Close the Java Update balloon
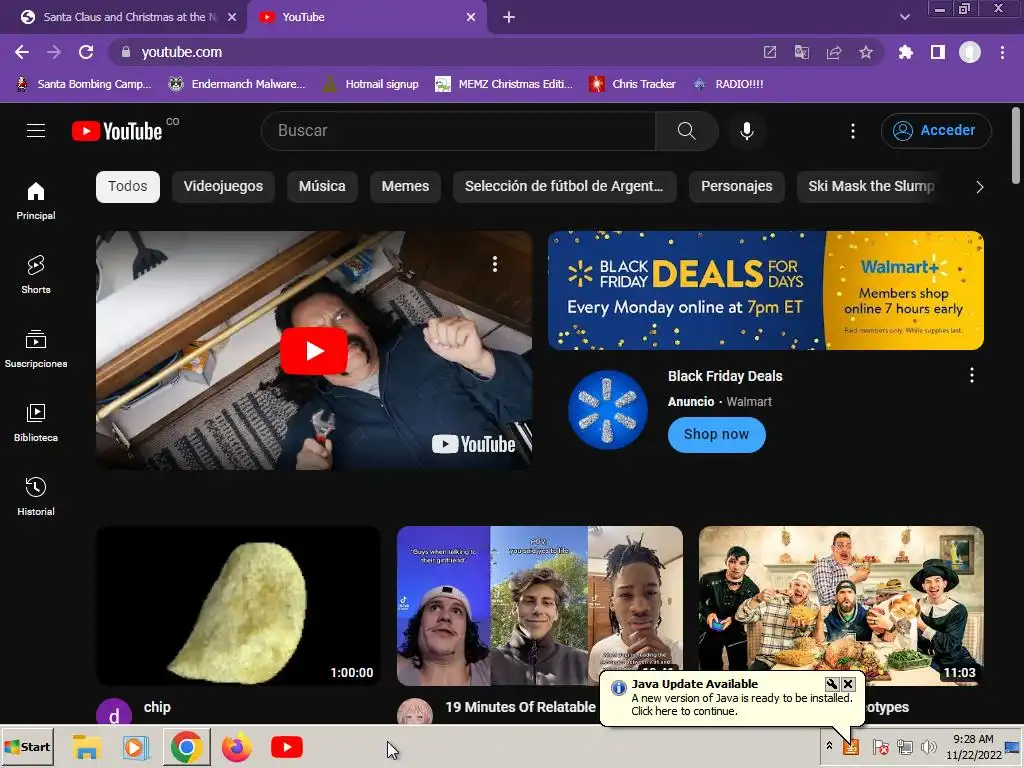The image size is (1024, 768). pyautogui.click(x=848, y=684)
